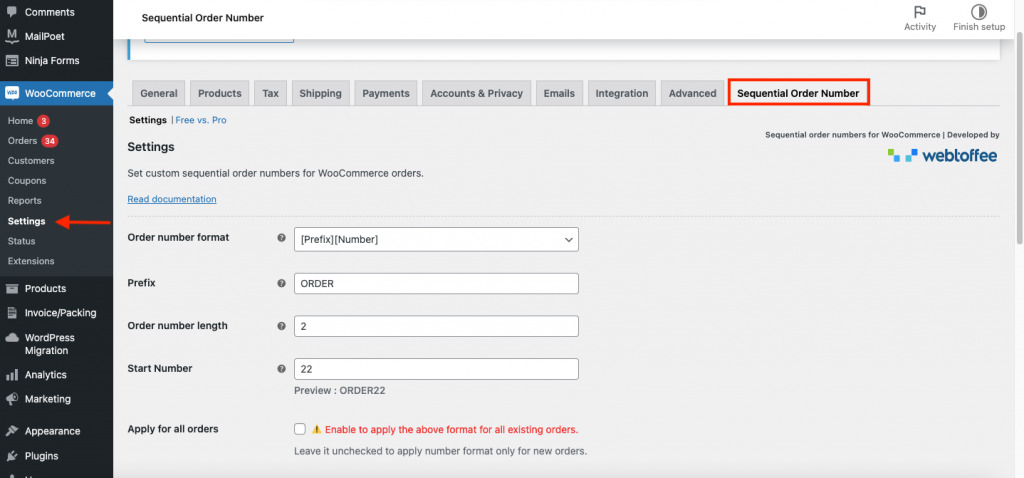Open the Free vs. Pro link
This screenshot has width=1024, height=478.
201,120
